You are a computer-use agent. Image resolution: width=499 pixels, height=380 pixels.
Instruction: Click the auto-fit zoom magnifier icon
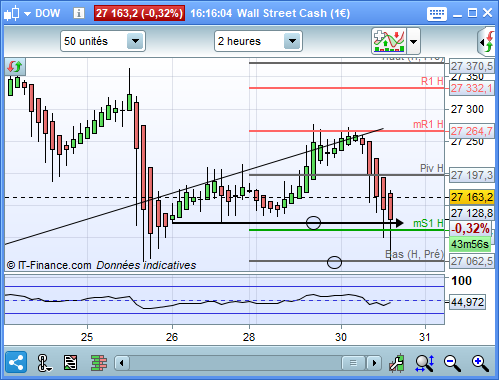tap(425, 363)
